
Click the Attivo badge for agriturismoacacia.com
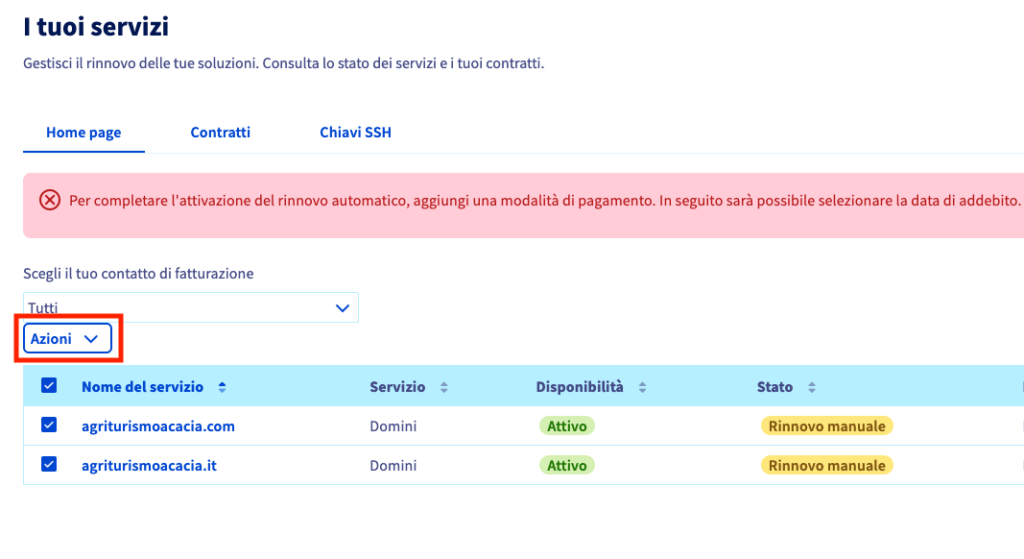click(567, 426)
